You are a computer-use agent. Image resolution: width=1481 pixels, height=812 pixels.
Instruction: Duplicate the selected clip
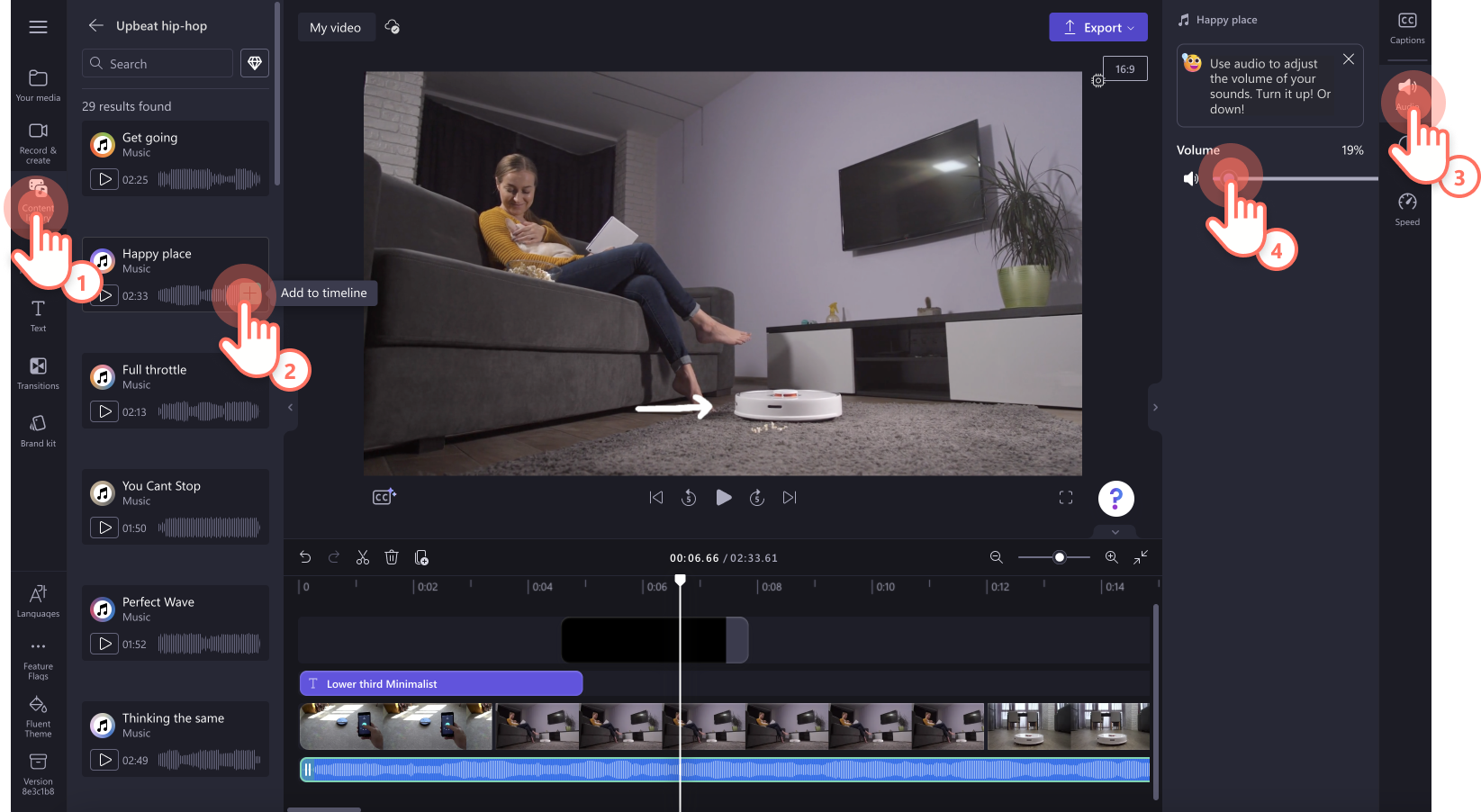point(420,558)
